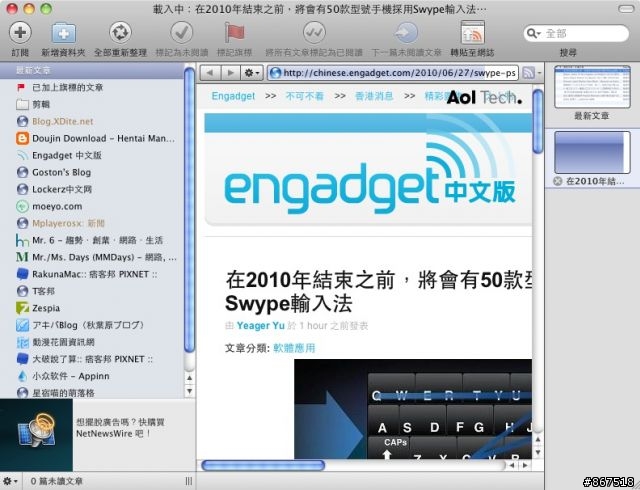Click the RSS feed icon beside the URL
The image size is (640, 490).
528,73
